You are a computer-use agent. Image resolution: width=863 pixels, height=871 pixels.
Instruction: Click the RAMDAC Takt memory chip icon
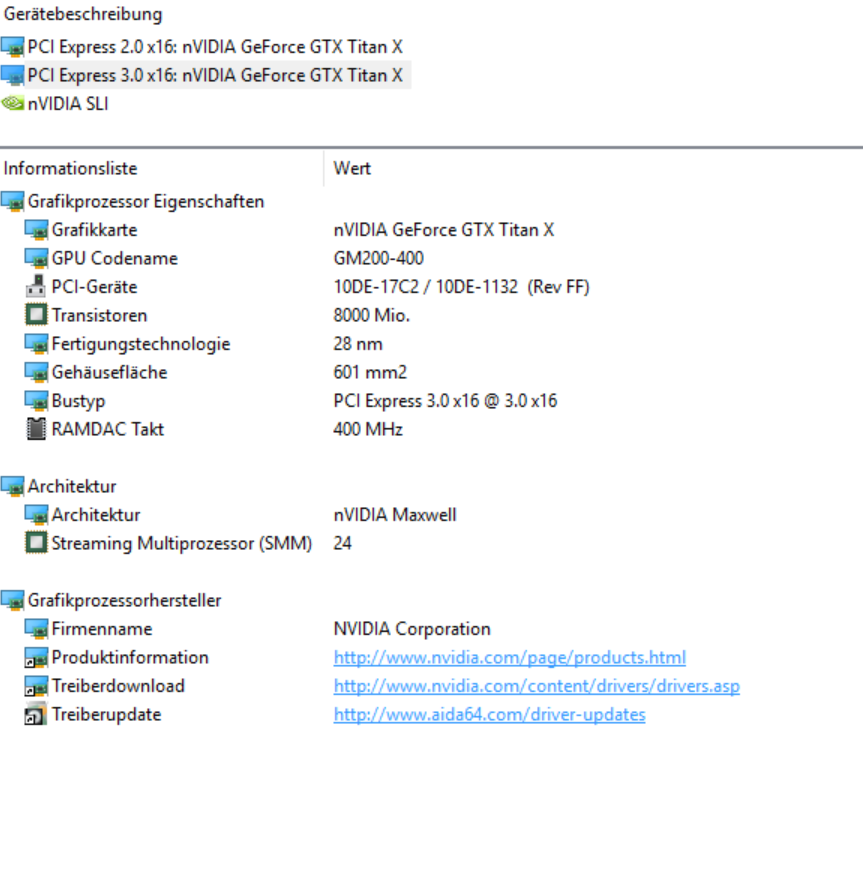pyautogui.click(x=36, y=429)
